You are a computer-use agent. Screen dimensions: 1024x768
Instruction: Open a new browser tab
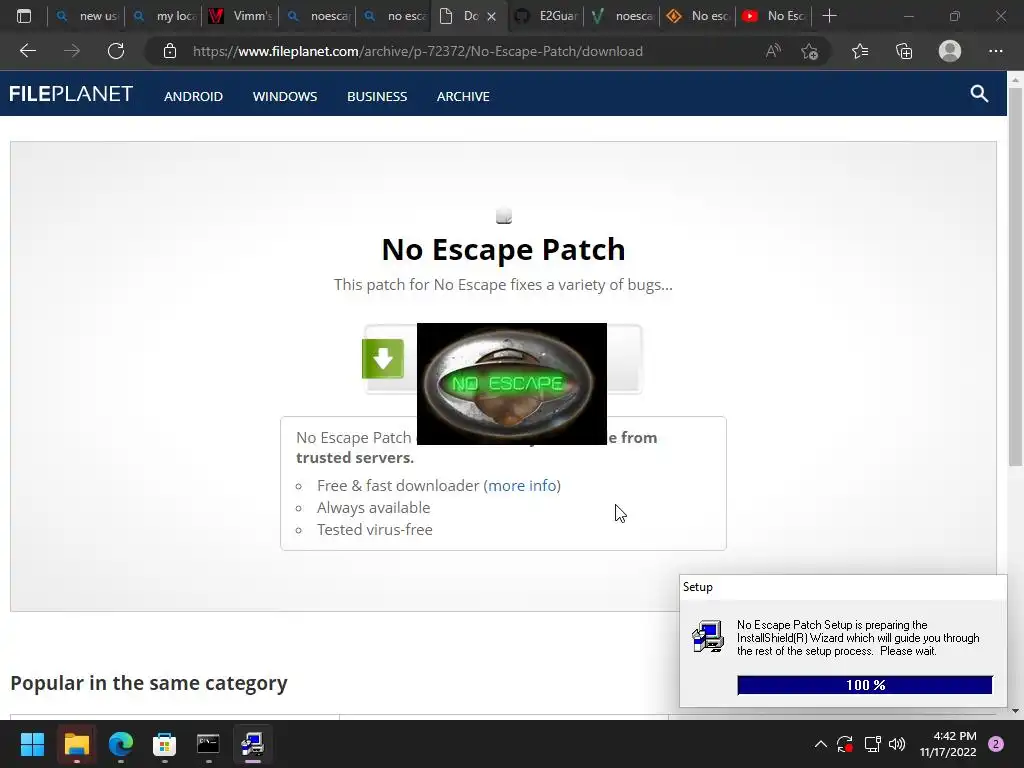click(x=829, y=16)
